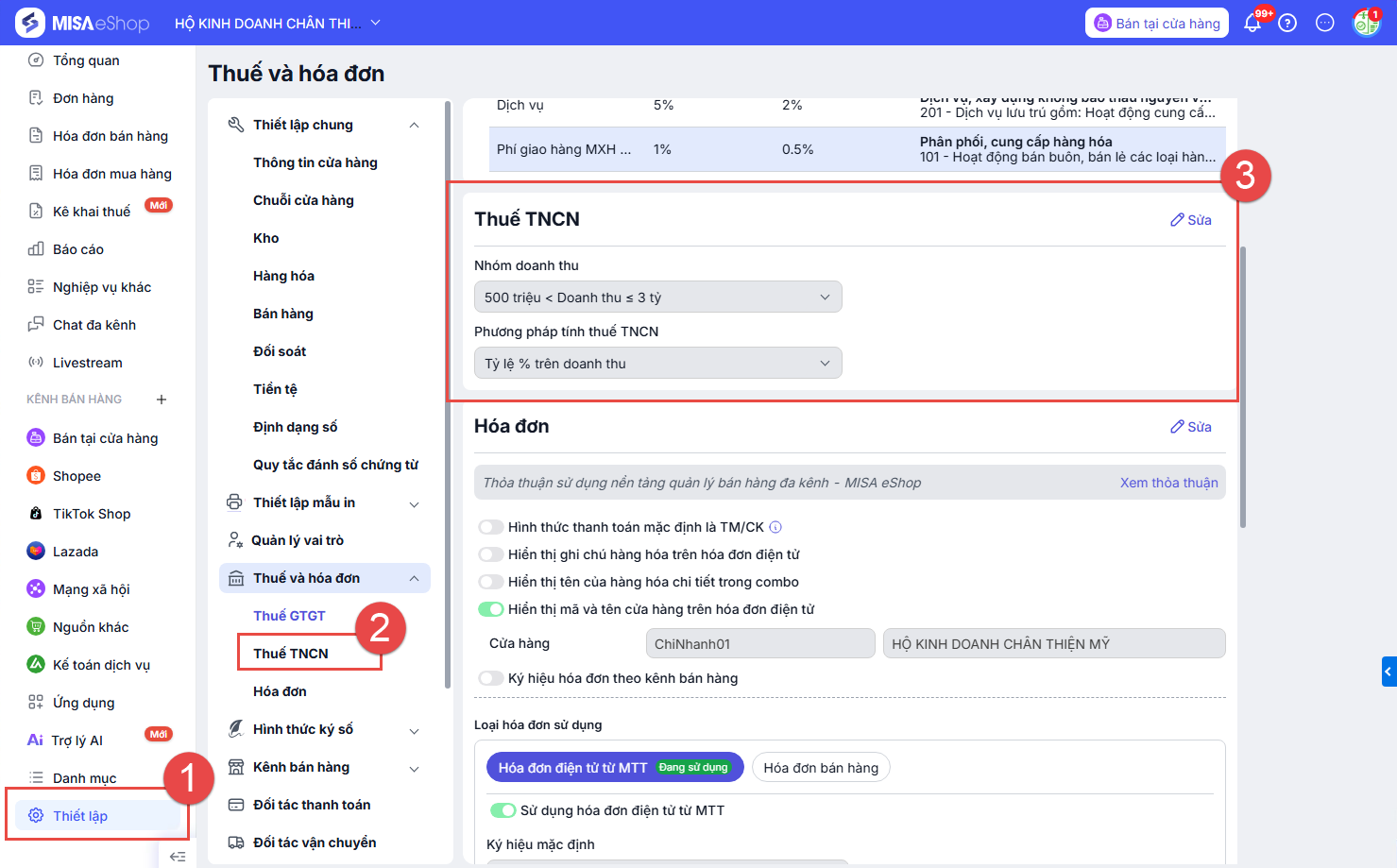Open the TNCN calculation method dropdown
This screenshot has height=868, width=1397.
click(657, 364)
